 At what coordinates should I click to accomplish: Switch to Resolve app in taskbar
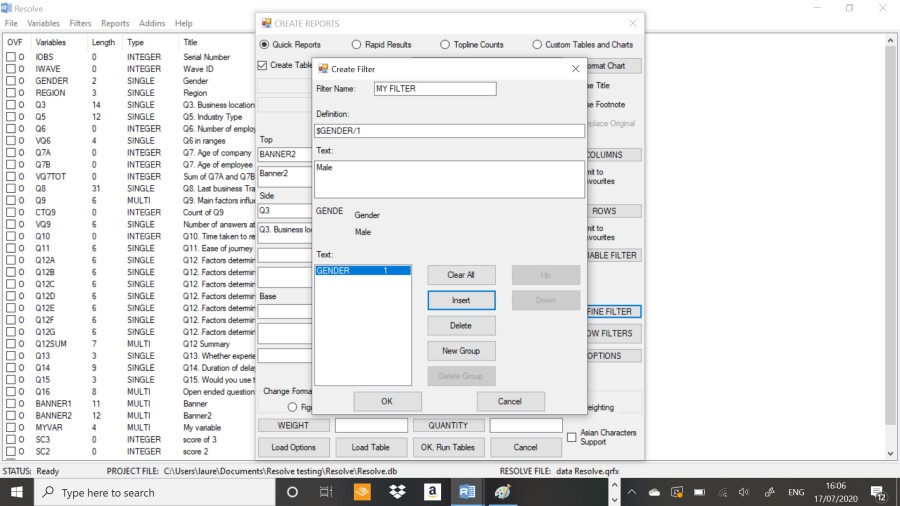[467, 492]
